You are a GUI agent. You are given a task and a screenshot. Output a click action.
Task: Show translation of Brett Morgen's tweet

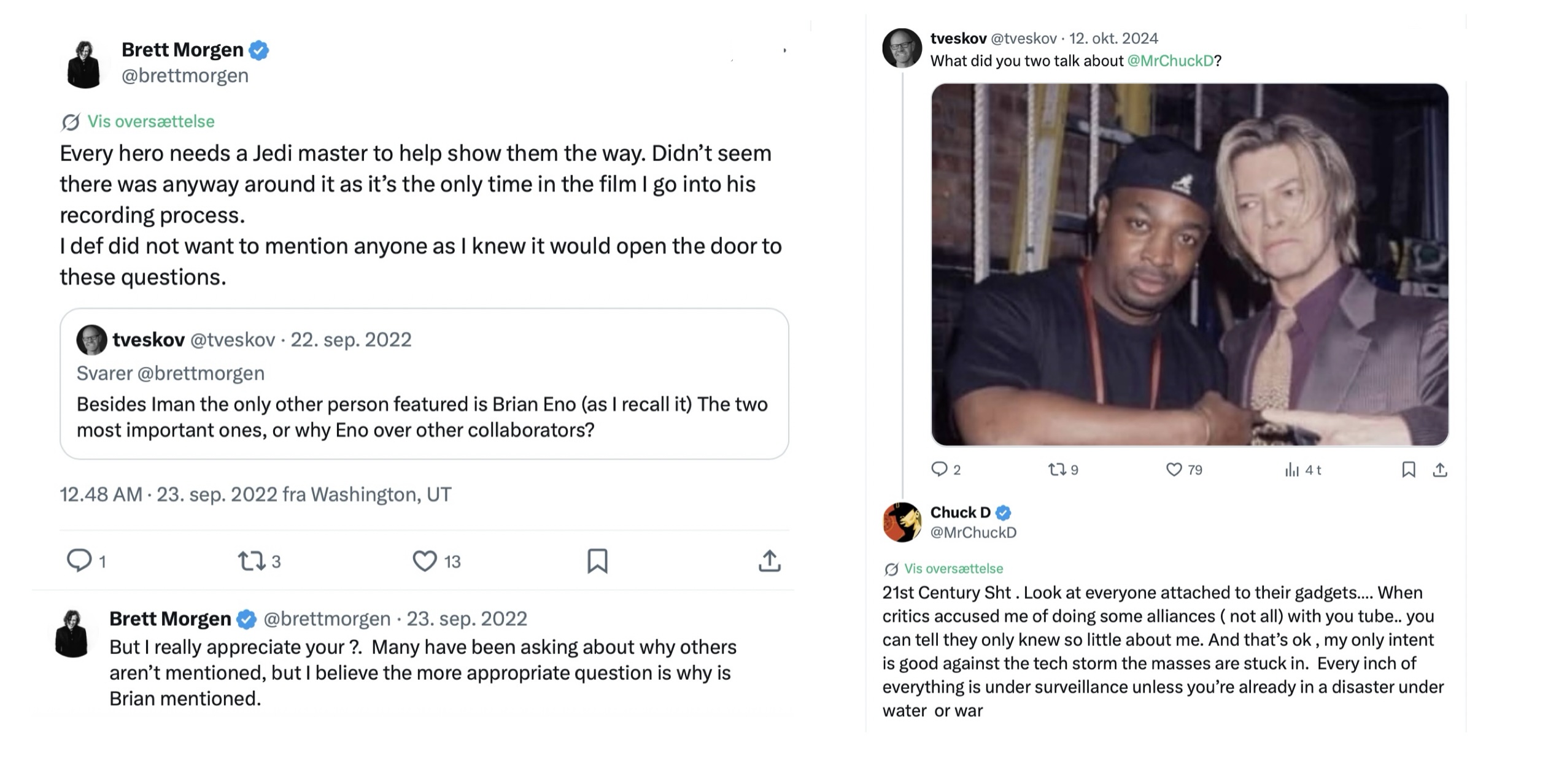point(150,121)
